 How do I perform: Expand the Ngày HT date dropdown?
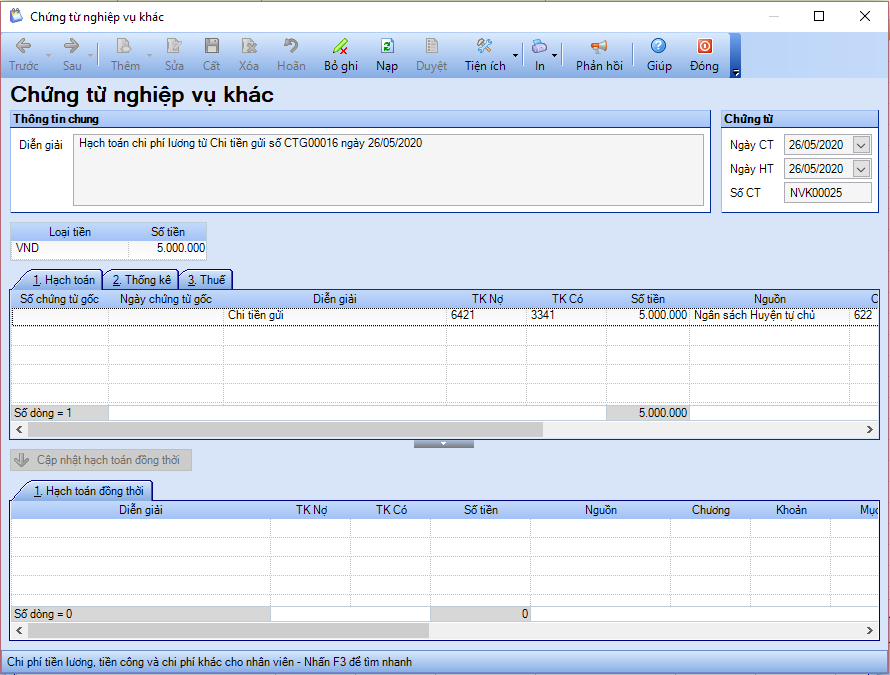(861, 169)
